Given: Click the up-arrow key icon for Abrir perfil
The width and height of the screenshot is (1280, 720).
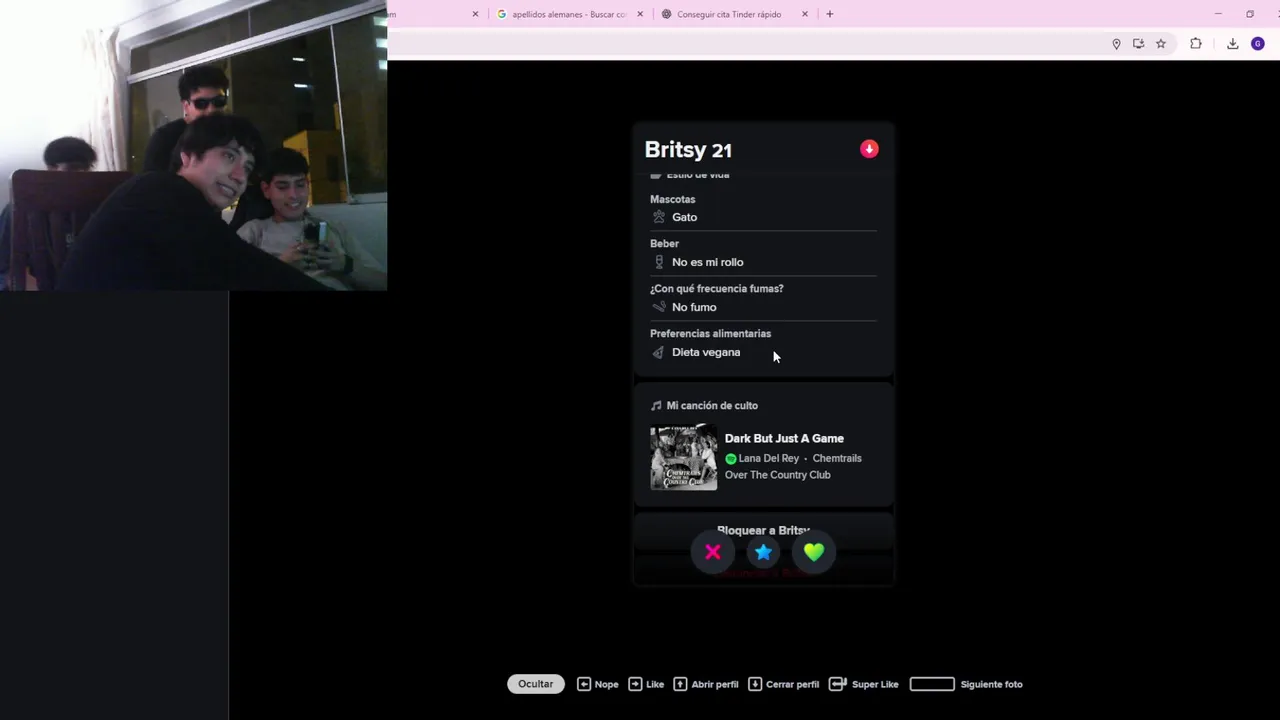Looking at the screenshot, I should 680,684.
